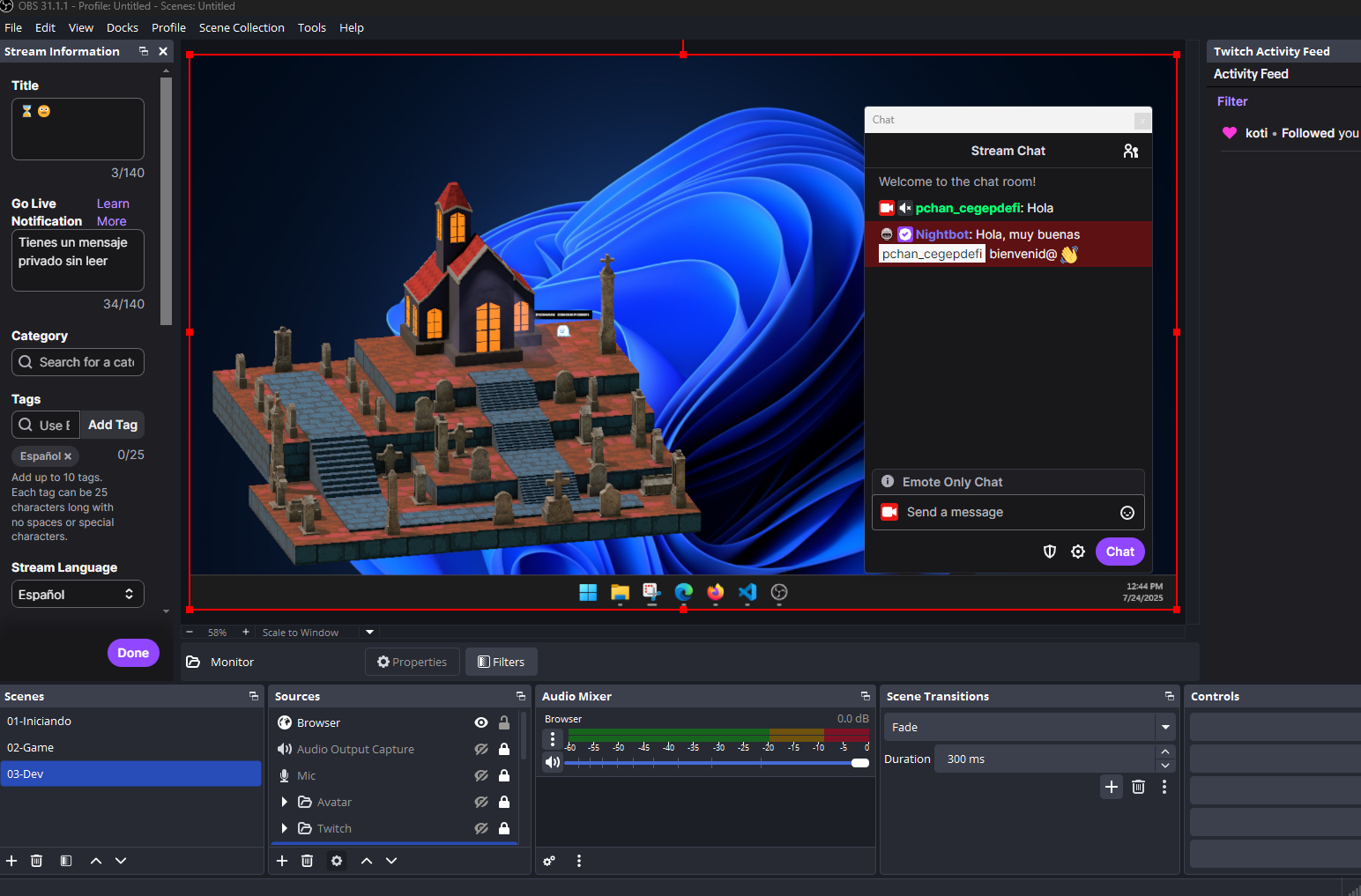Screen dimensions: 1361x896
Task: Click the Search for a category field
Action: (78, 362)
